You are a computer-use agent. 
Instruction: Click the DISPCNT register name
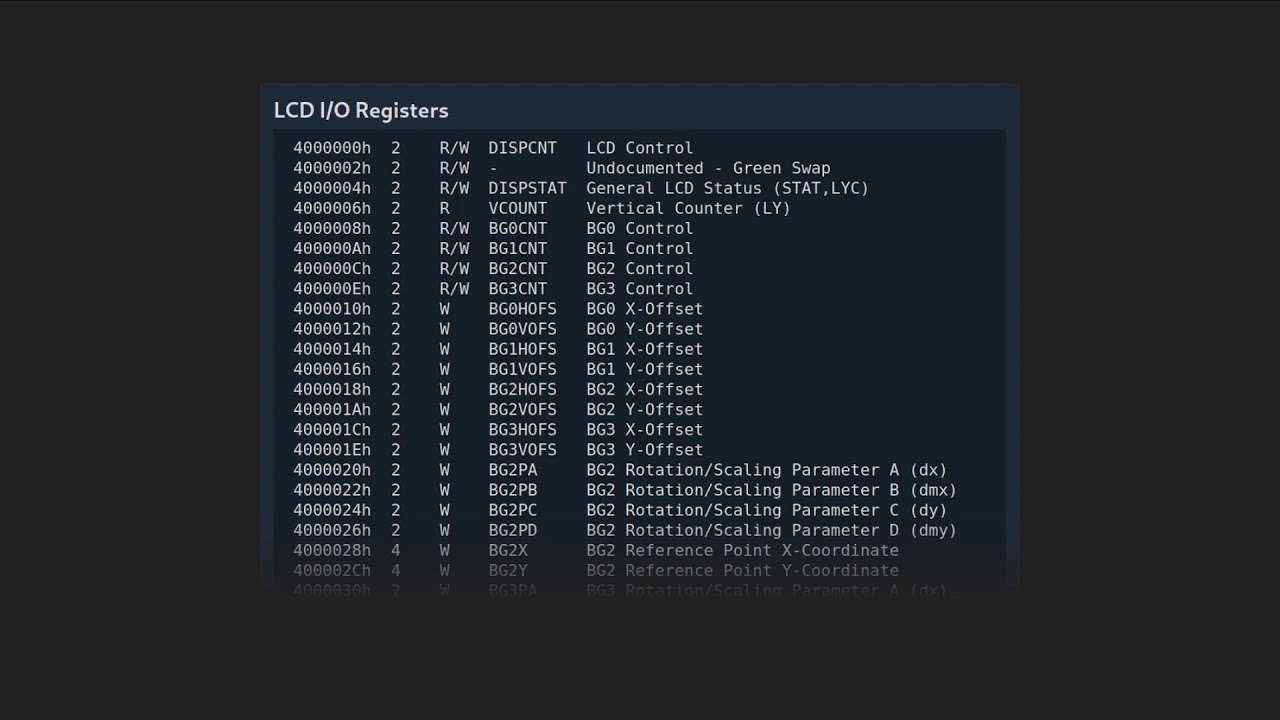click(522, 148)
